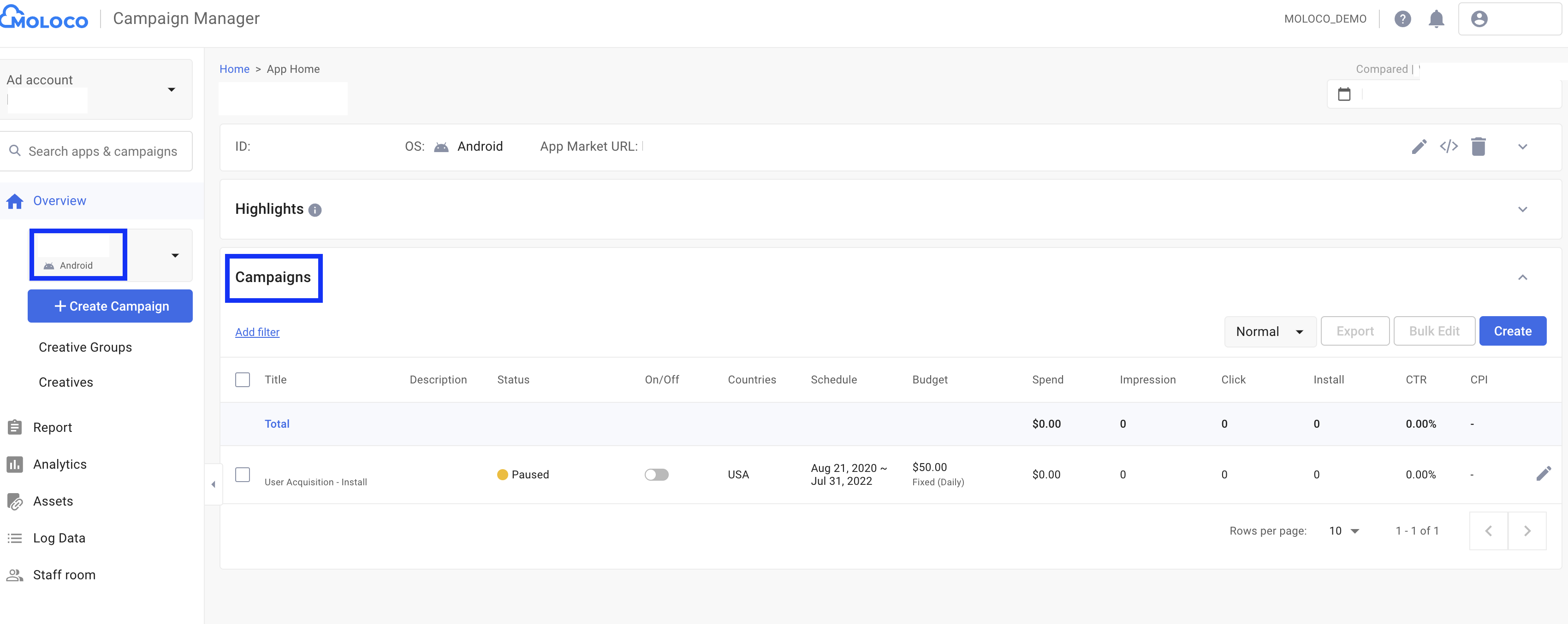
Task: Click the Search apps & campaigns field
Action: 102,152
